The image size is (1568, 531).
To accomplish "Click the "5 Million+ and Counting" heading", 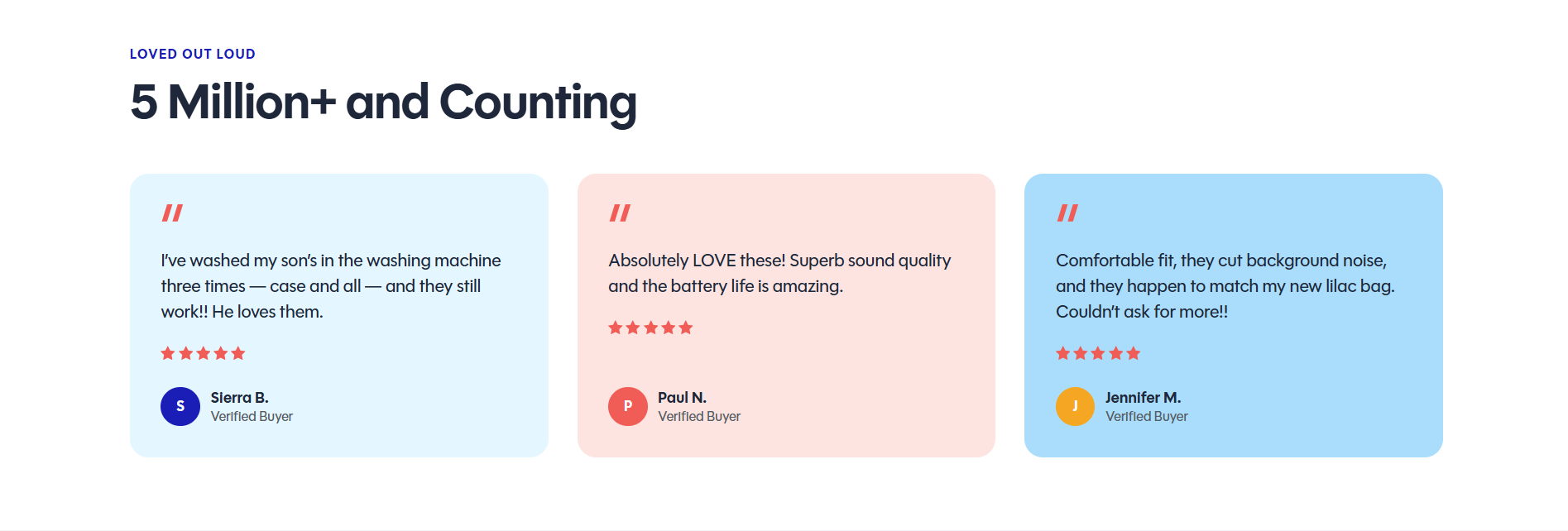I will (383, 103).
